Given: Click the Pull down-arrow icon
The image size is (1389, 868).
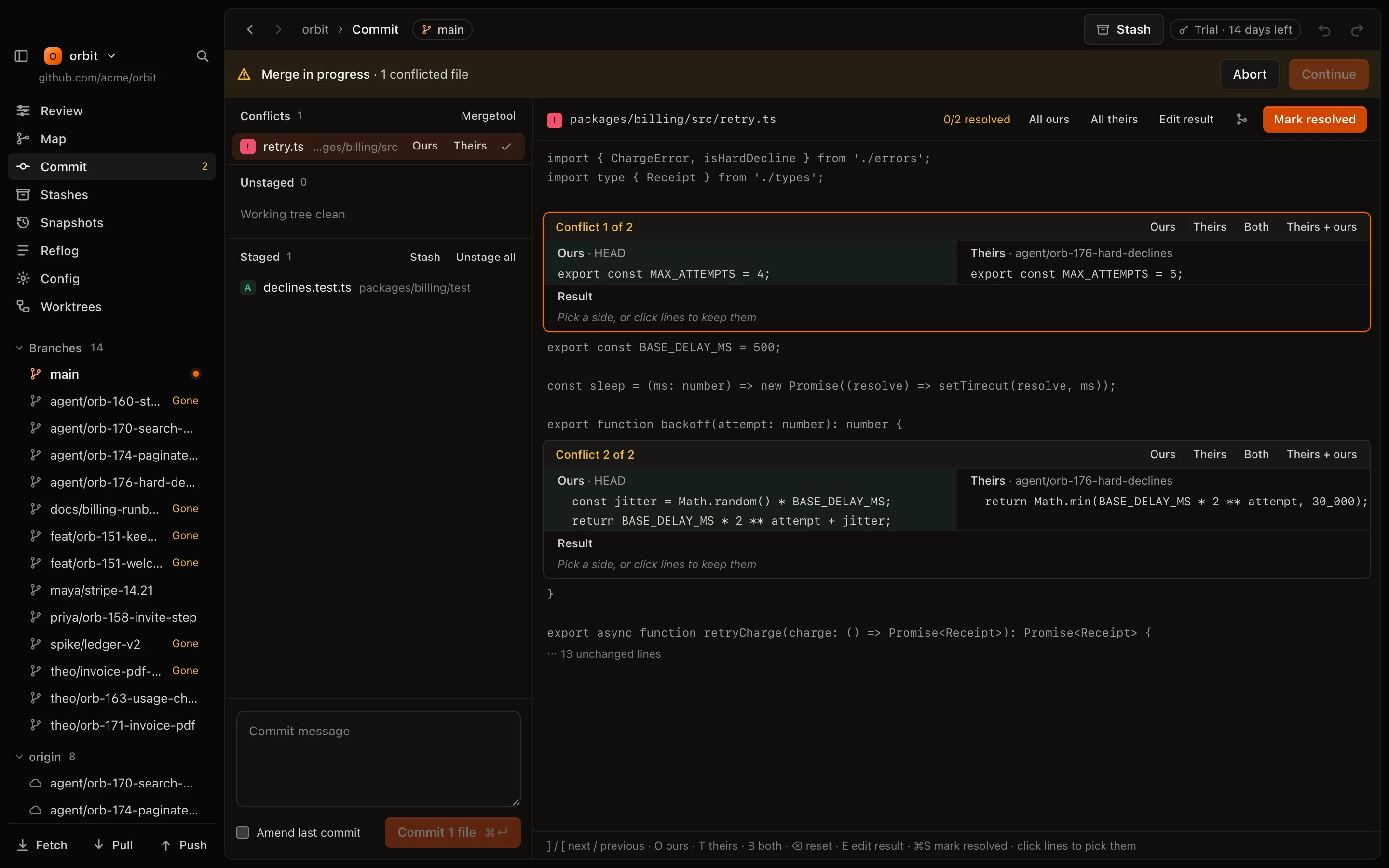Looking at the screenshot, I should pyautogui.click(x=99, y=845).
